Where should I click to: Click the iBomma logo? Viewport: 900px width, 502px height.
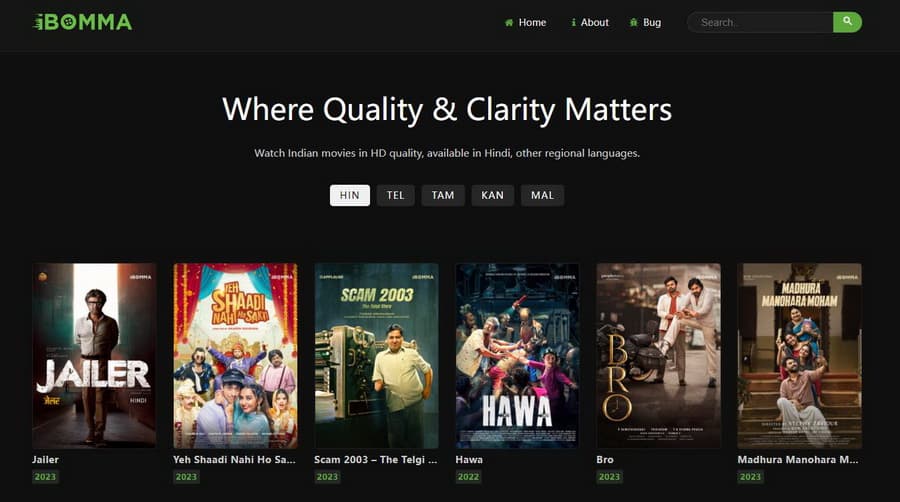pos(83,22)
